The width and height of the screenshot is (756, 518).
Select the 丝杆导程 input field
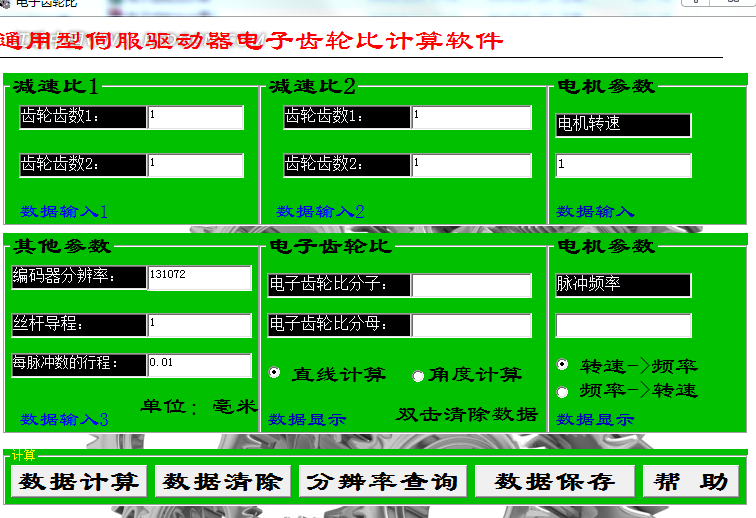coord(199,325)
